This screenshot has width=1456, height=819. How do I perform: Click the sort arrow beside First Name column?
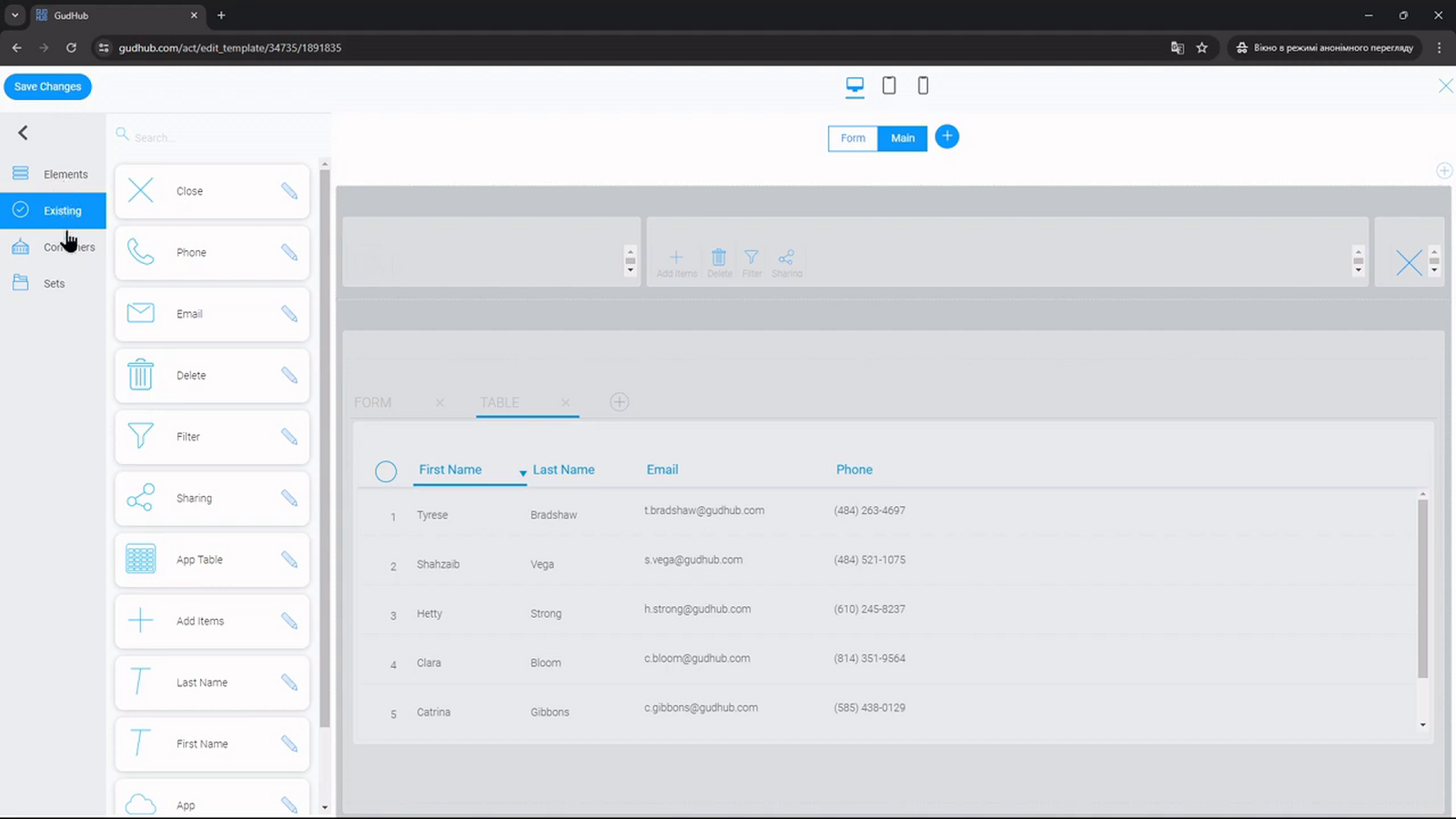coord(522,473)
